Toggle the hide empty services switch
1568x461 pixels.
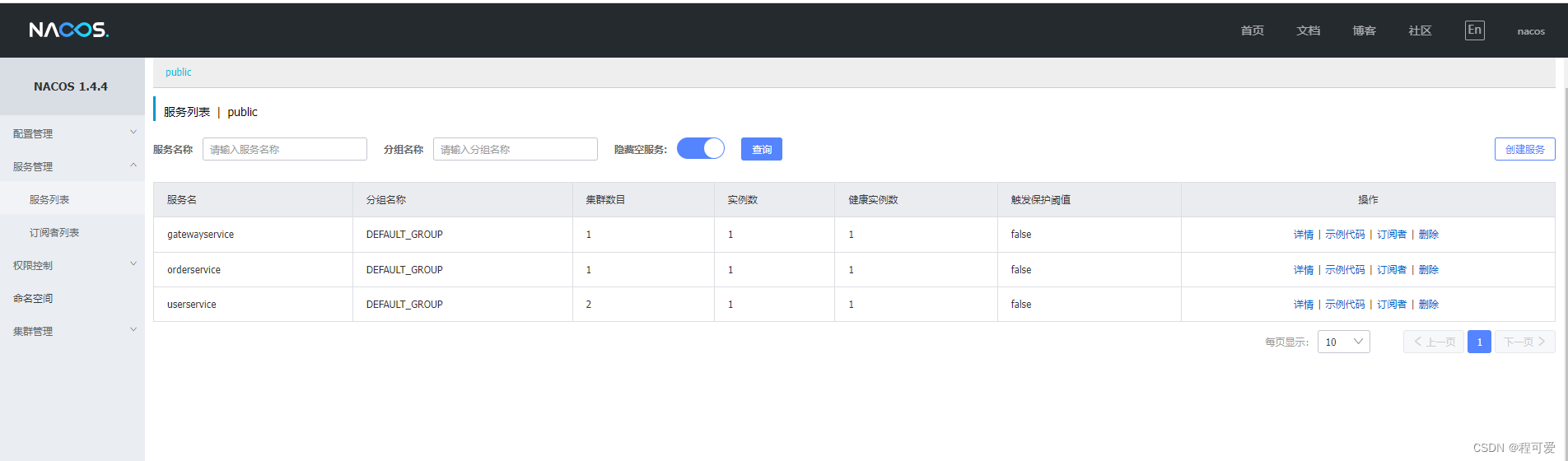pos(700,148)
